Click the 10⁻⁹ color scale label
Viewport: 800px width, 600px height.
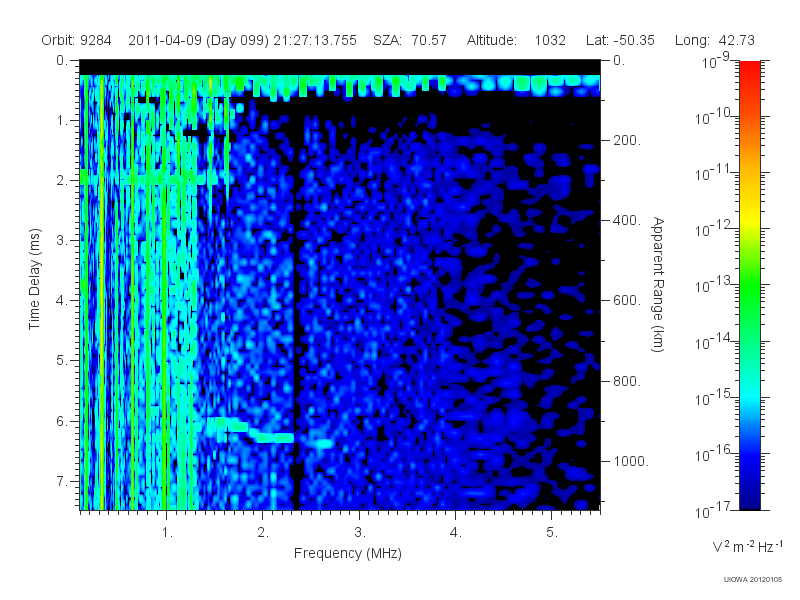point(716,62)
